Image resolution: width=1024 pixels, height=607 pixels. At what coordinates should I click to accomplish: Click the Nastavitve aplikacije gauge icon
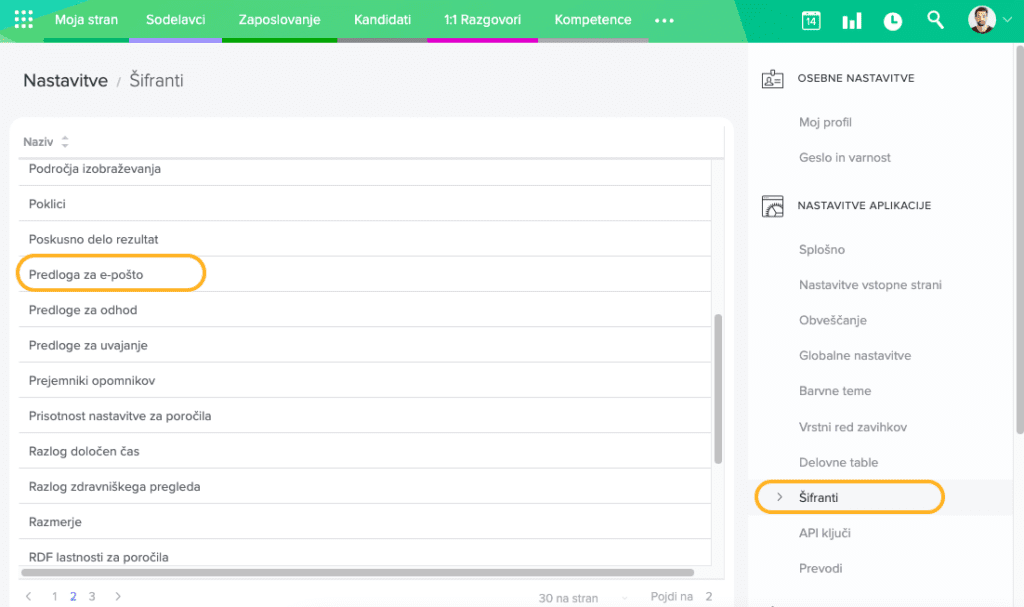[772, 206]
